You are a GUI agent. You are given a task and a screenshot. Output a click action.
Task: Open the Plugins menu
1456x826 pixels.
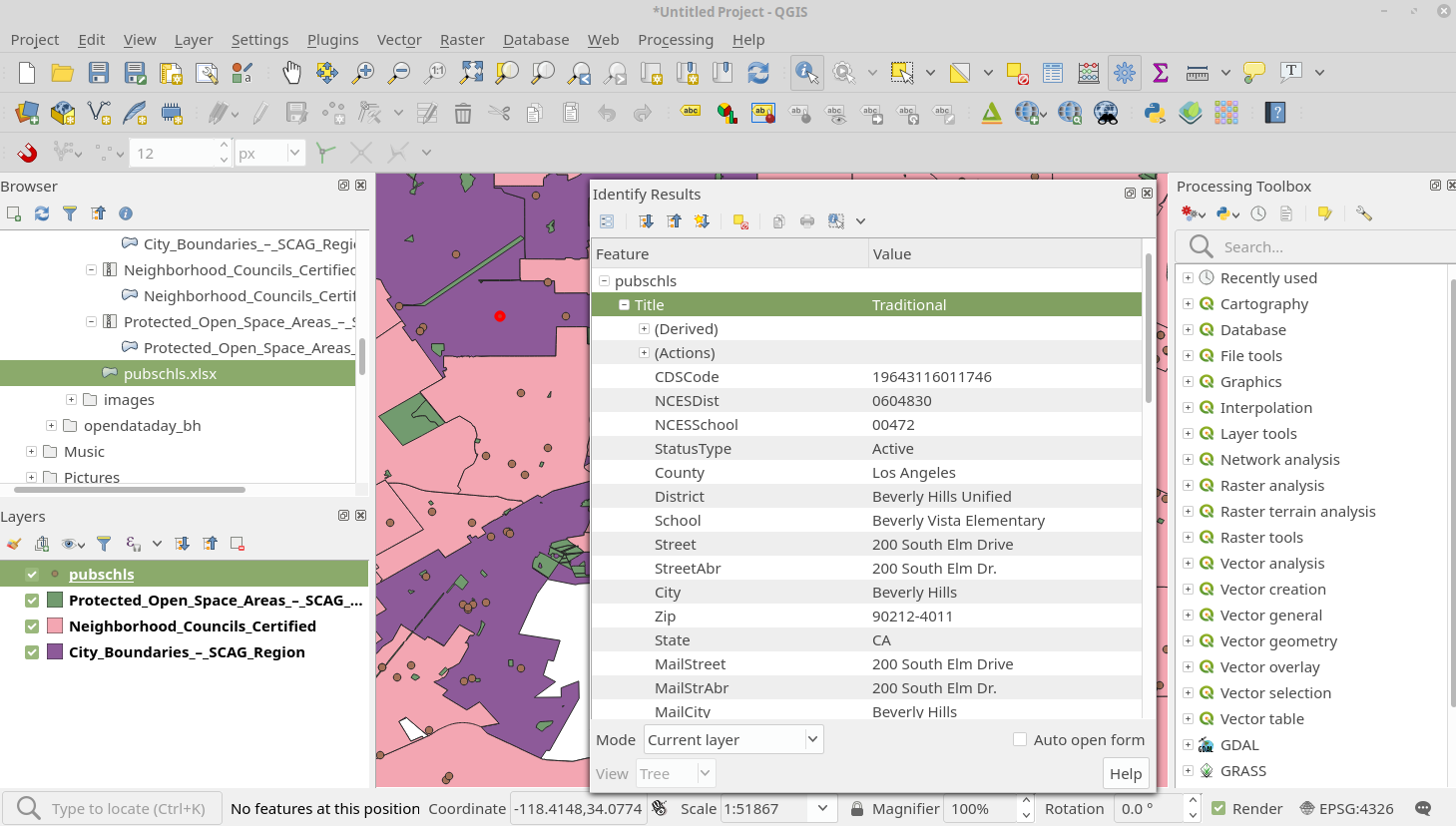coord(332,40)
